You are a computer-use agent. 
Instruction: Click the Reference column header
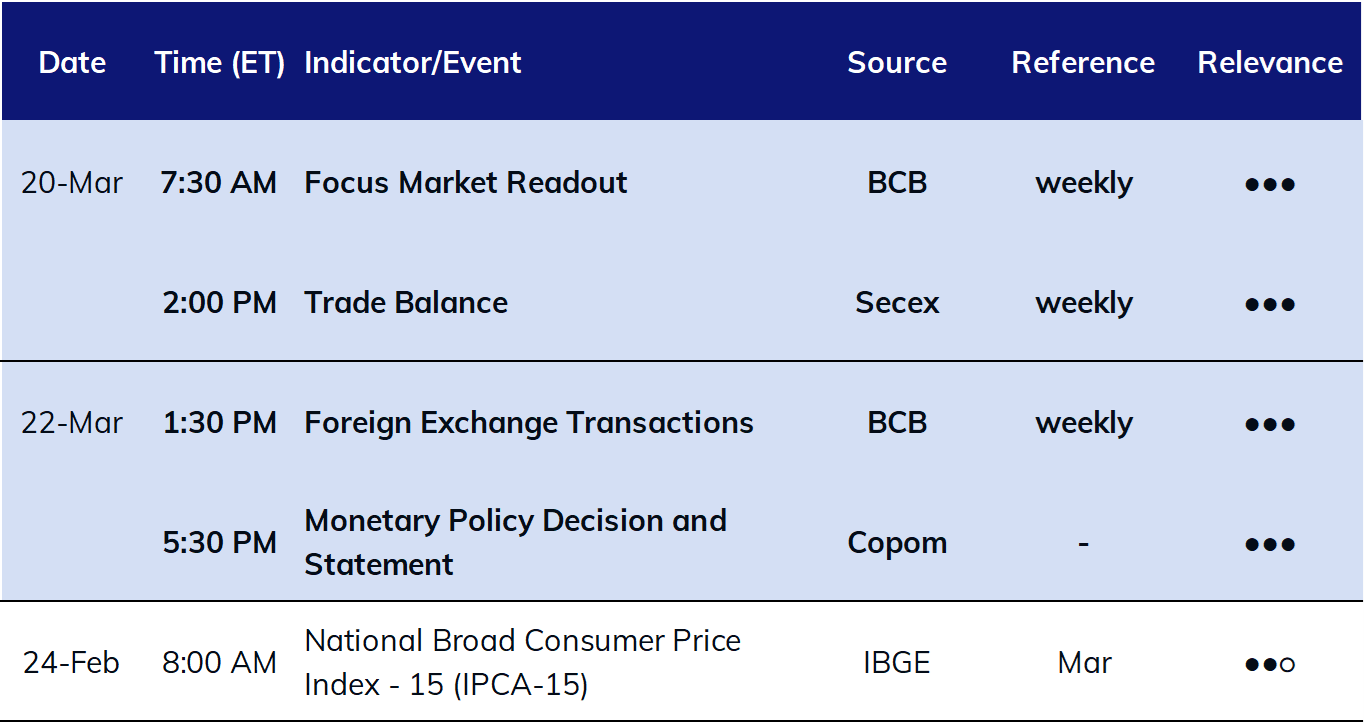point(1083,62)
